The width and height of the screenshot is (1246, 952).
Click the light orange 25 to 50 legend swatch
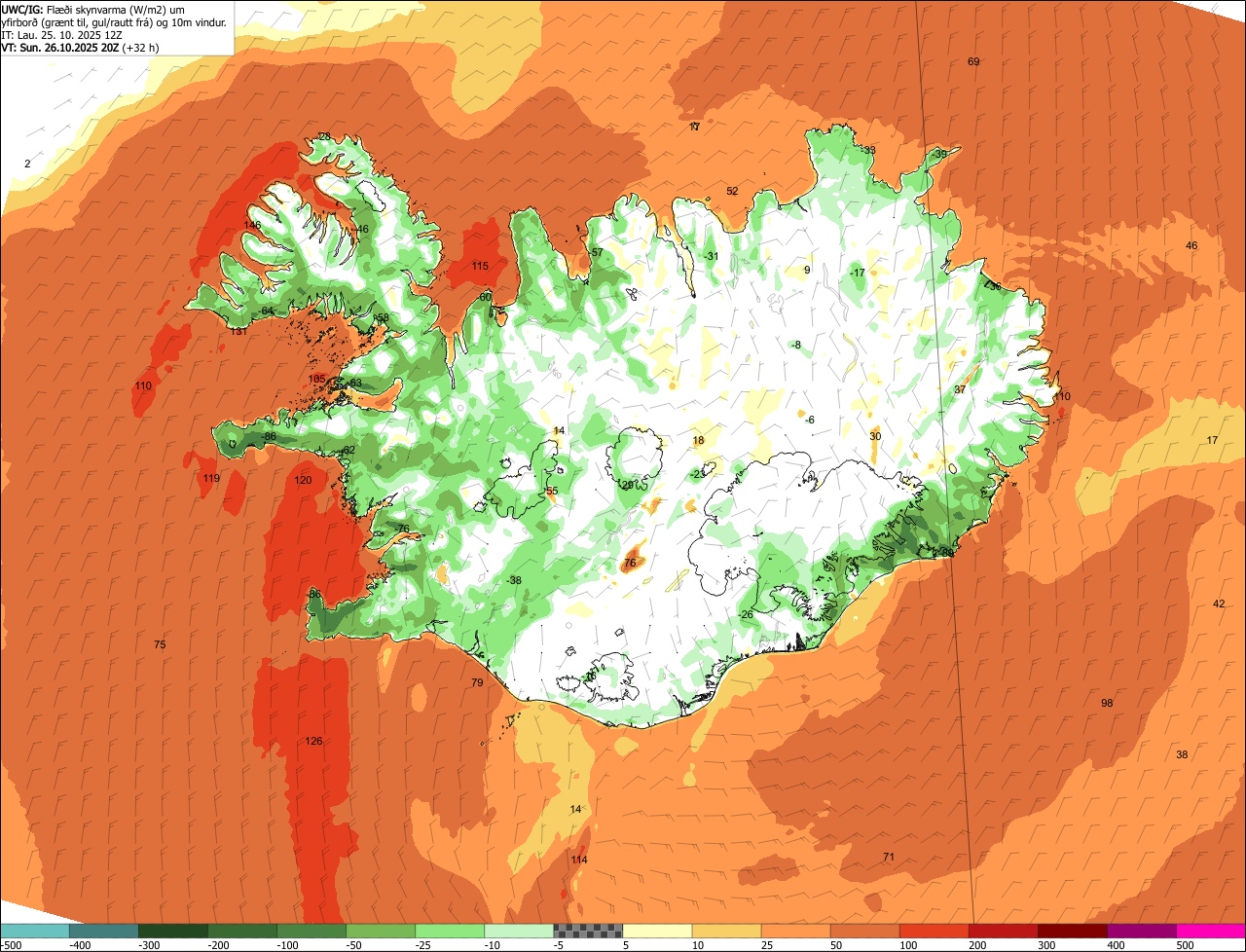[x=795, y=931]
